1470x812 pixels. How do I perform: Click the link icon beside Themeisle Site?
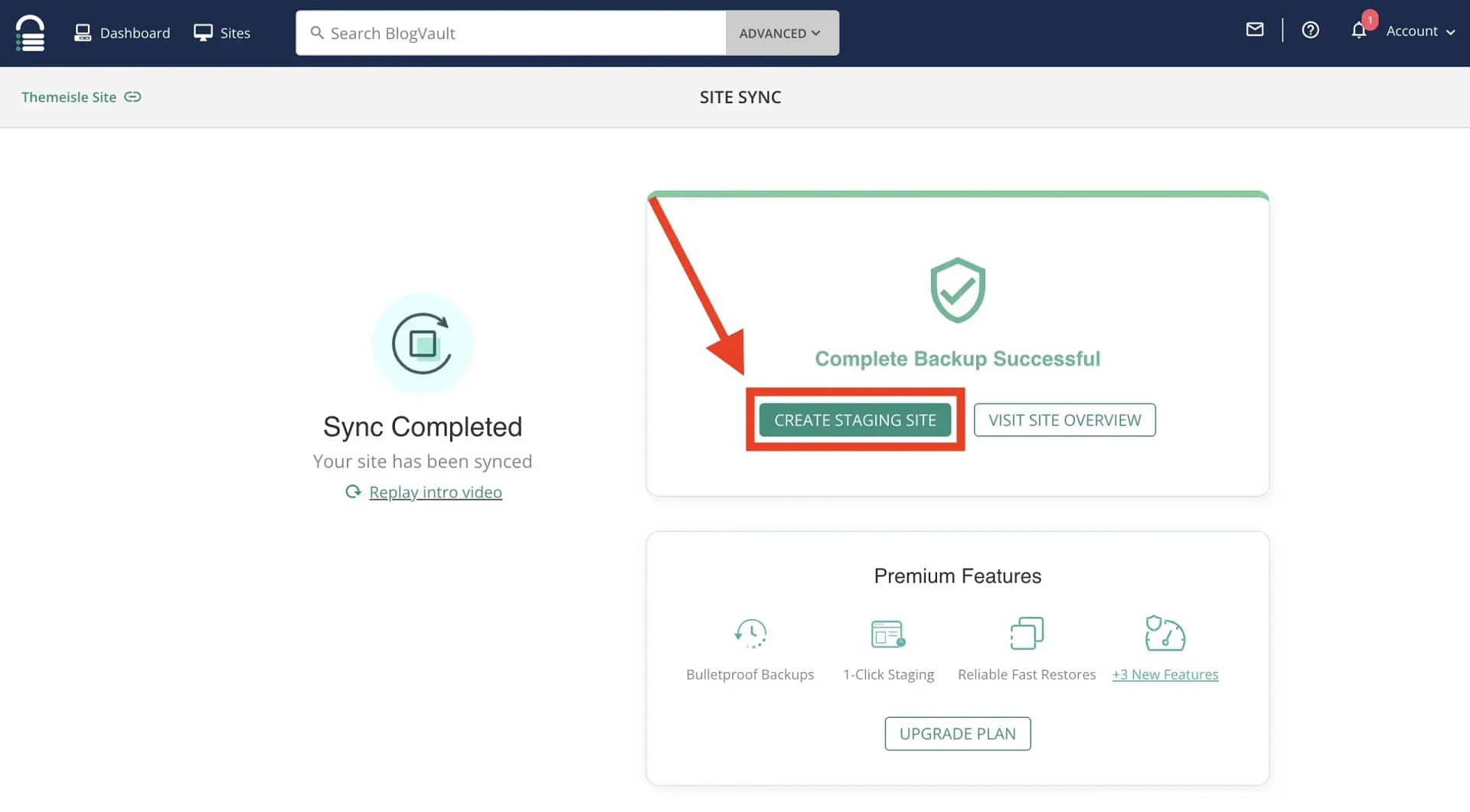point(132,97)
